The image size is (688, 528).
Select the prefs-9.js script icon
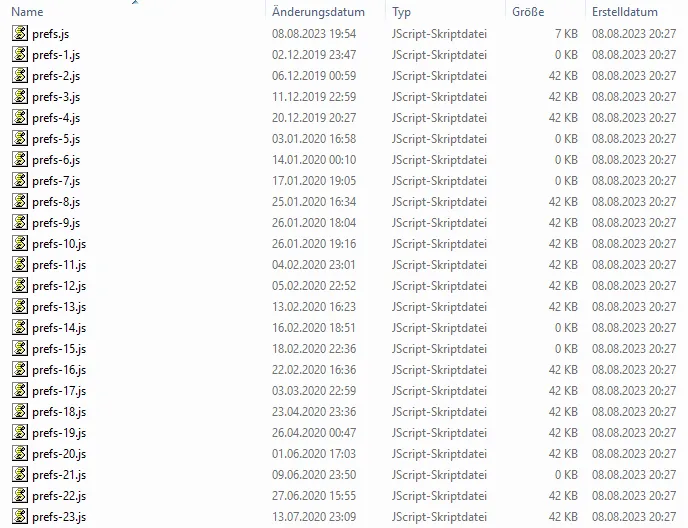tap(20, 223)
